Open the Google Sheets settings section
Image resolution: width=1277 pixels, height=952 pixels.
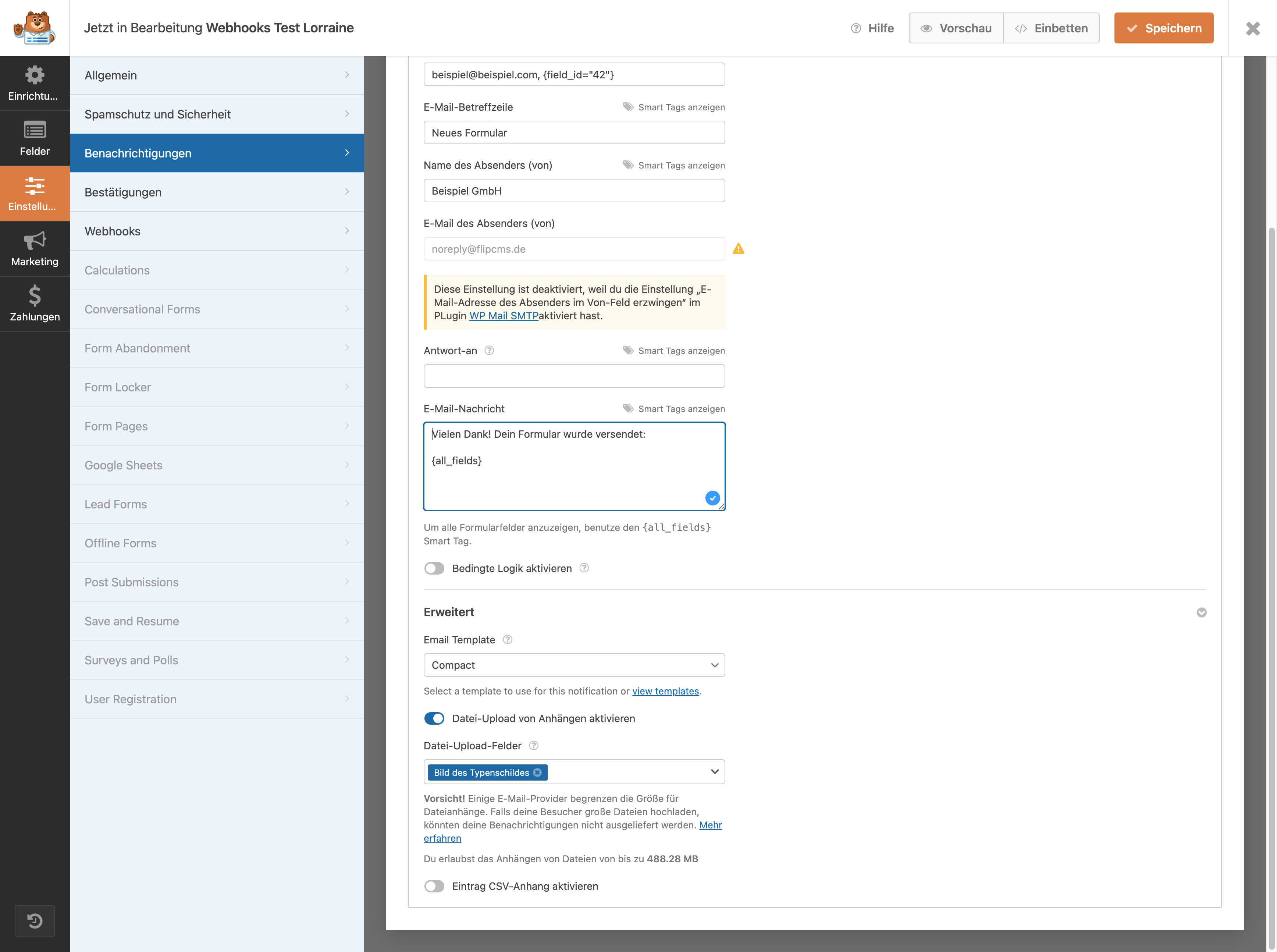[217, 465]
